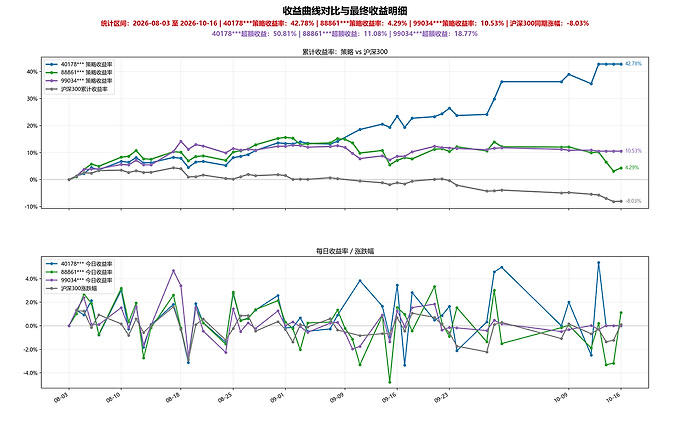Screen dimensions: 690x421
Task: Click legend entry 99034*** 策略收益率
Action: click(79, 81)
